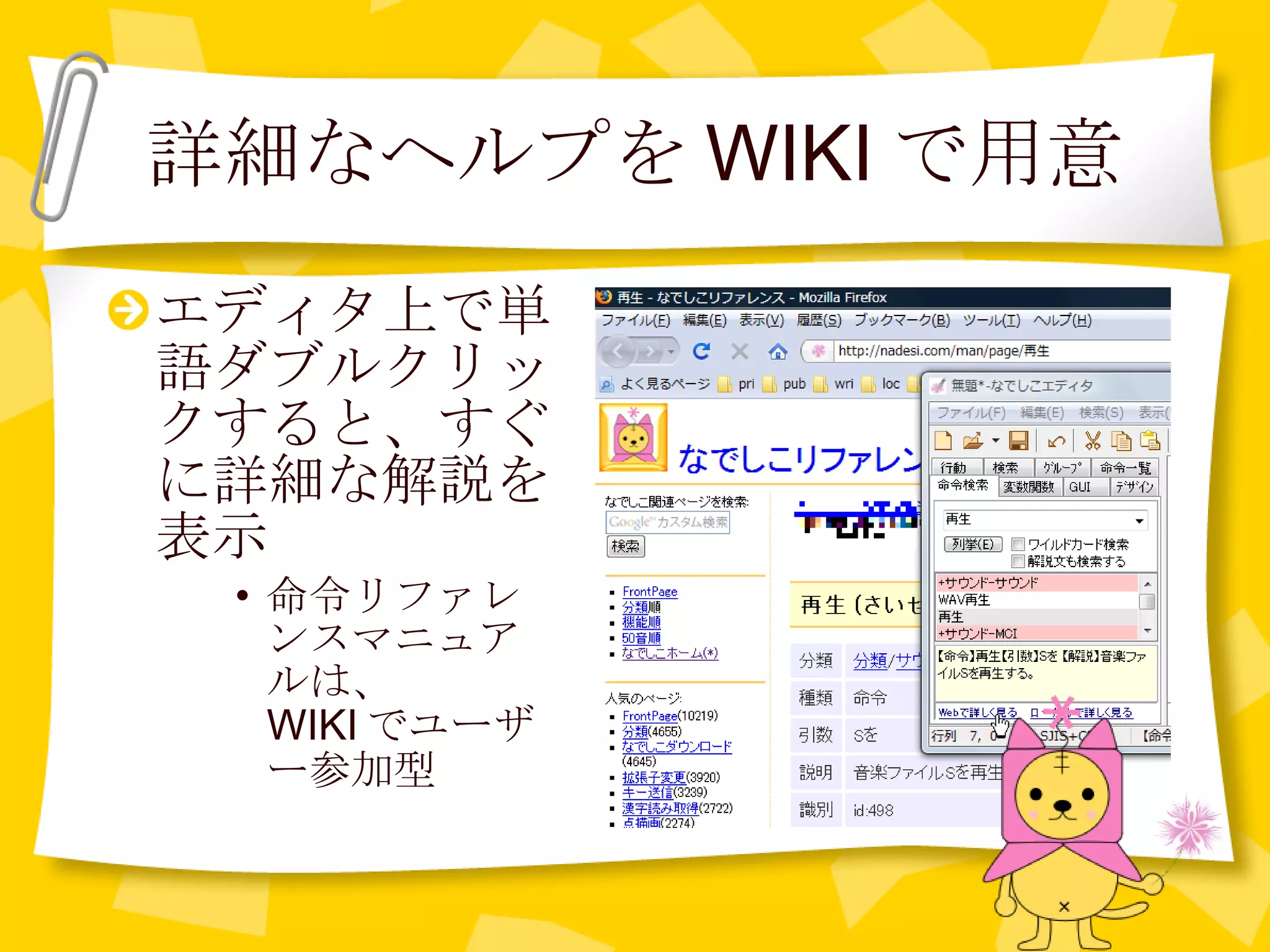Enable the 解説文も検索する checkbox
This screenshot has height=952, width=1270.
point(1018,562)
